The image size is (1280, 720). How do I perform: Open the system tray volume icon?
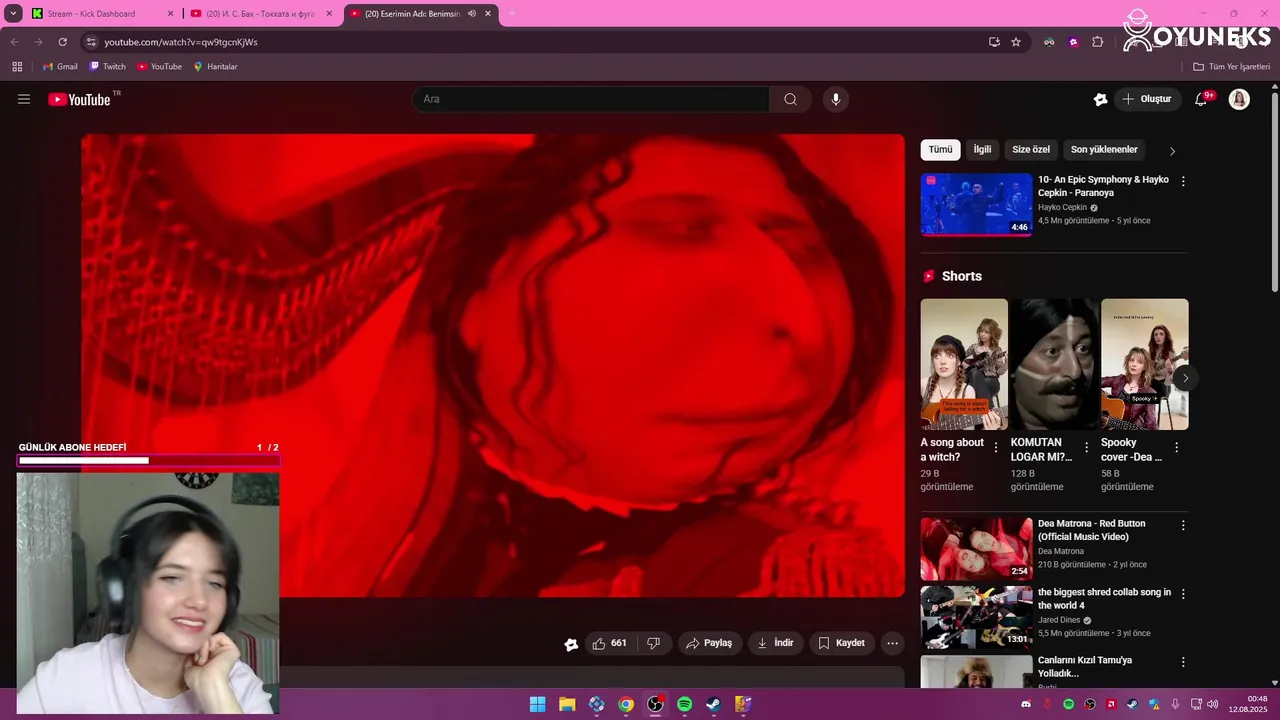[x=1212, y=704]
